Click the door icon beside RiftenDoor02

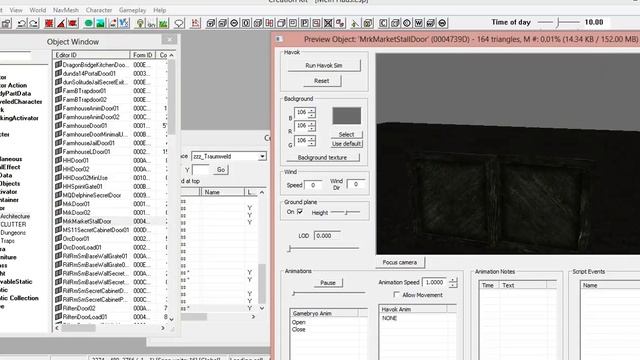pos(58,308)
